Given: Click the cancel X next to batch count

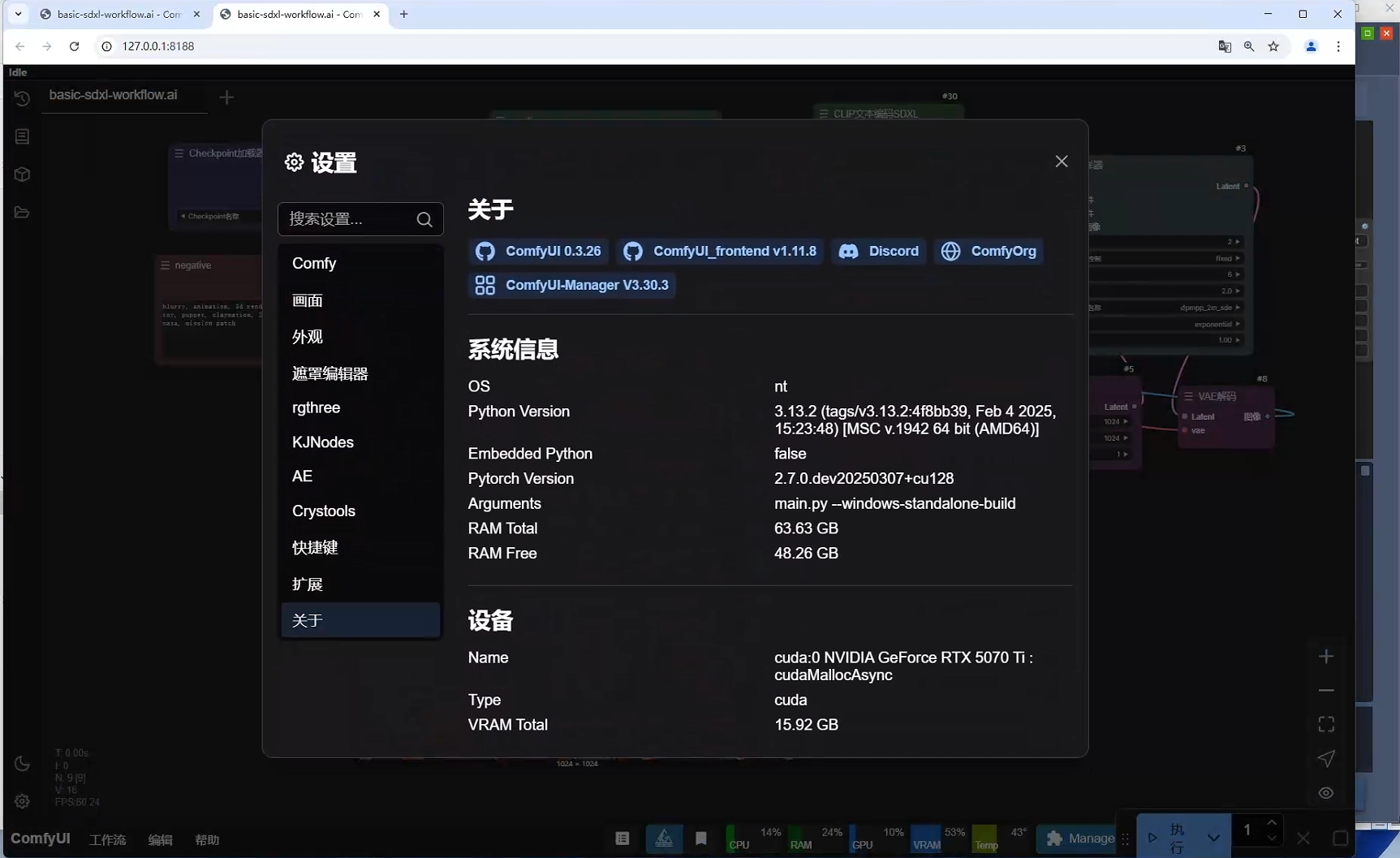Looking at the screenshot, I should click(x=1303, y=839).
